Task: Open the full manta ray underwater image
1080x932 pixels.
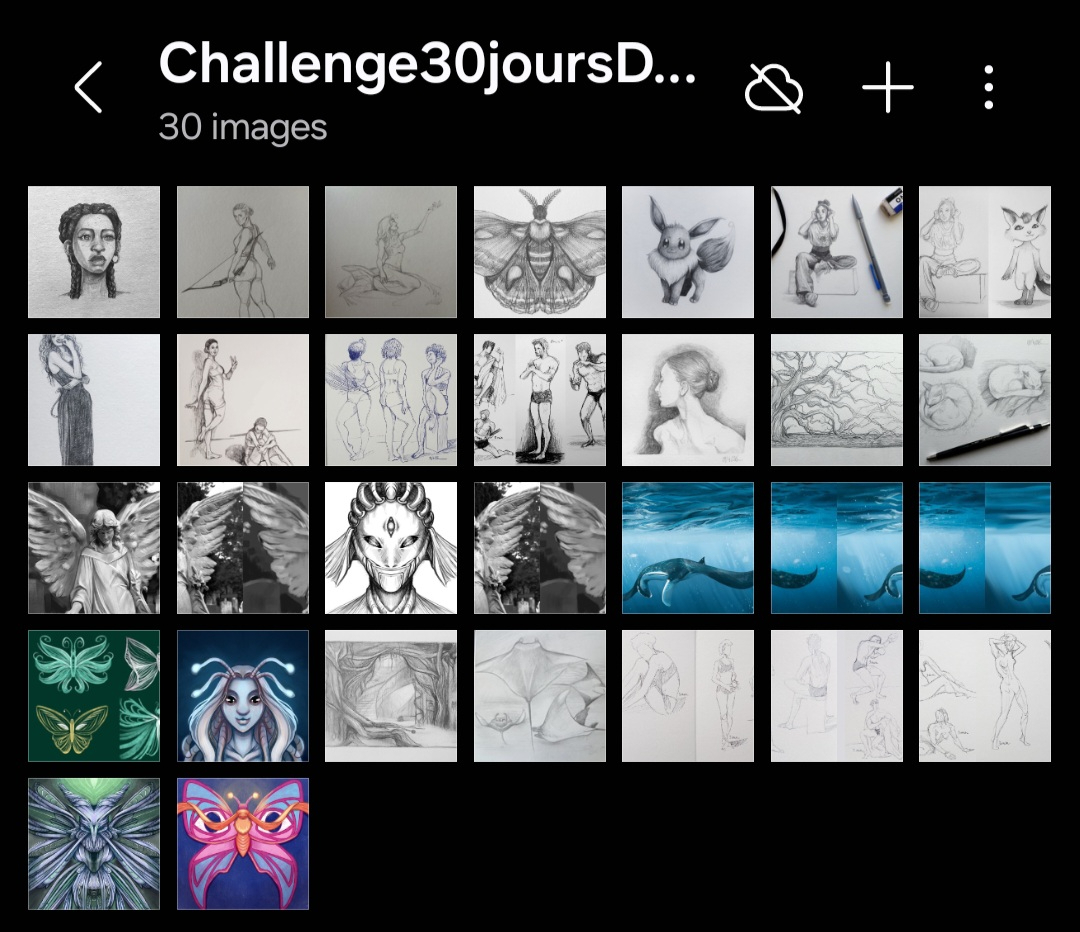Action: pos(687,548)
